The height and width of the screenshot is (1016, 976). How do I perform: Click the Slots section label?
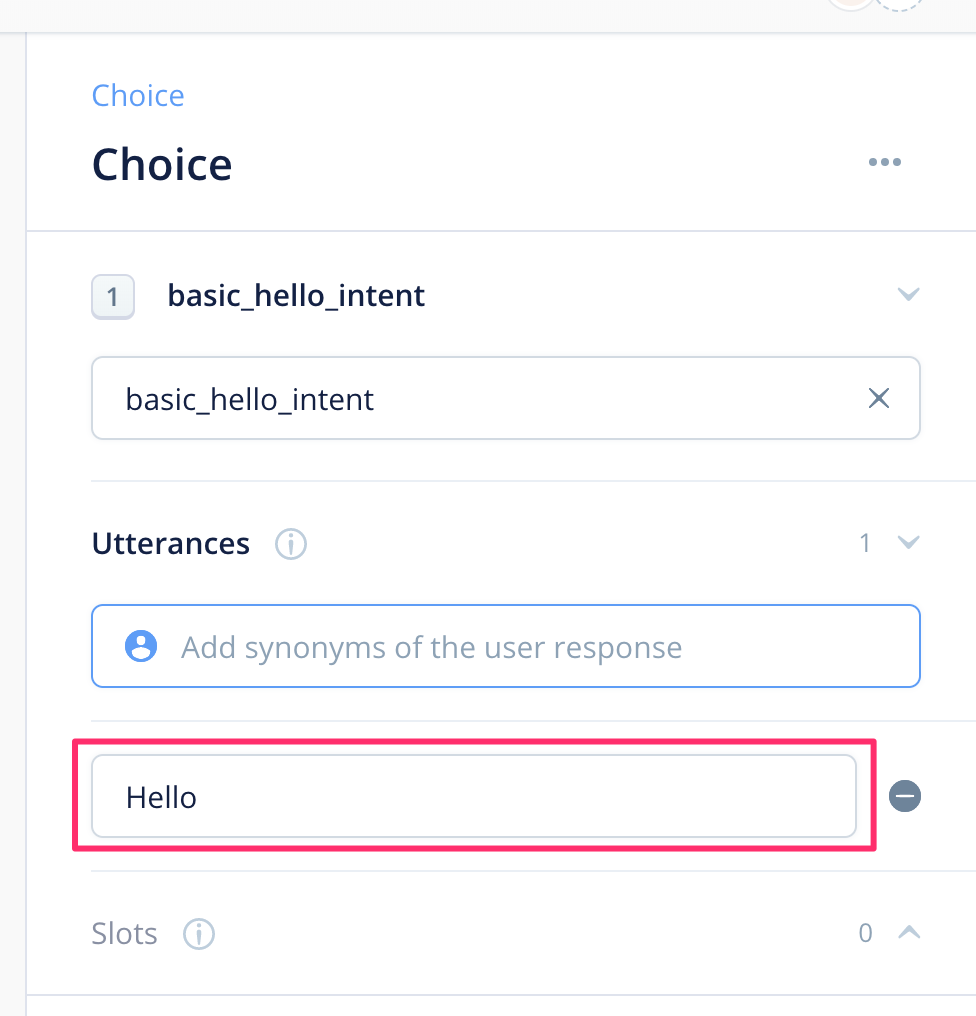tap(125, 934)
